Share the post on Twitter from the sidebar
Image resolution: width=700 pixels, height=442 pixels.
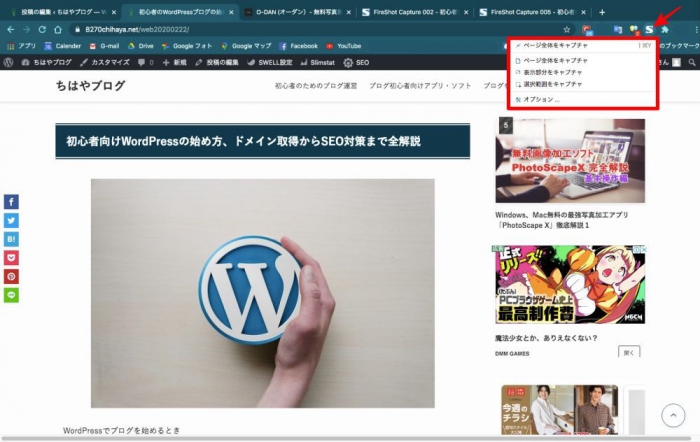pyautogui.click(x=11, y=221)
